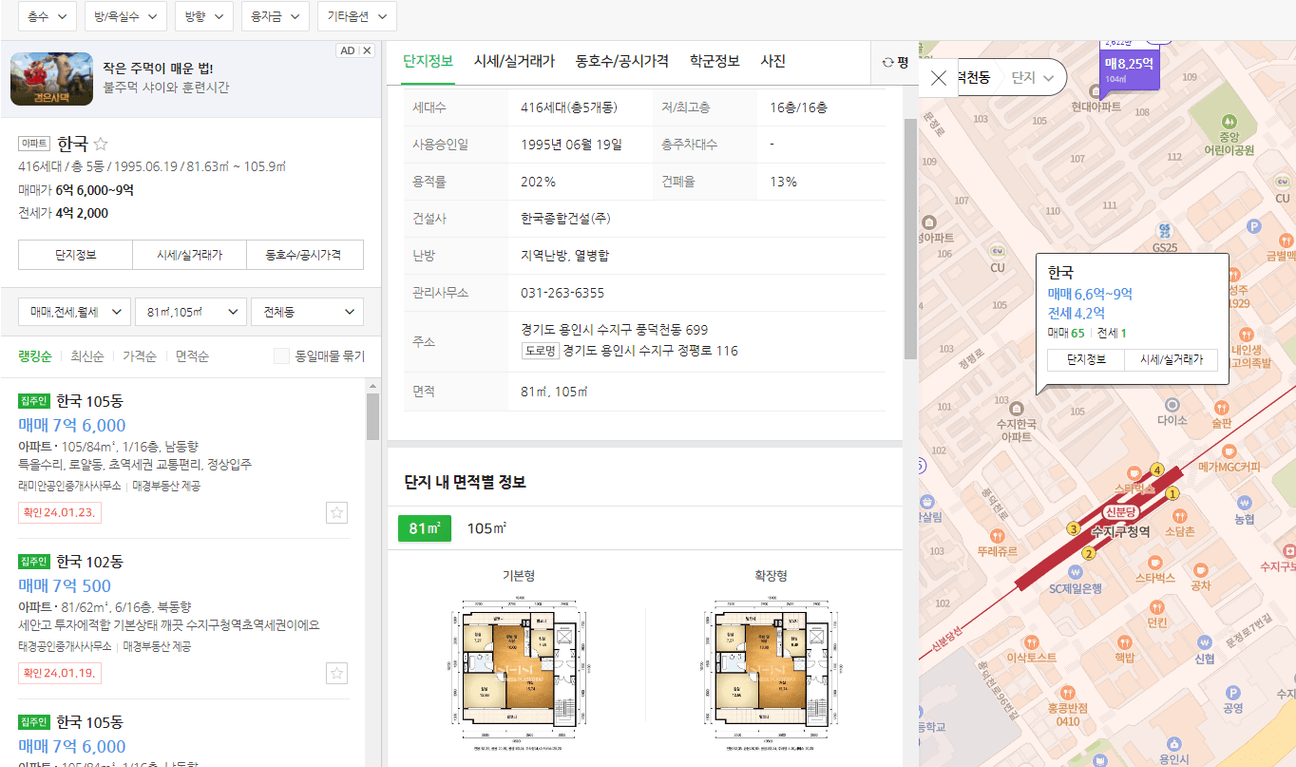
Task: Switch to the 동호수/공시가격 tab
Action: coord(622,61)
